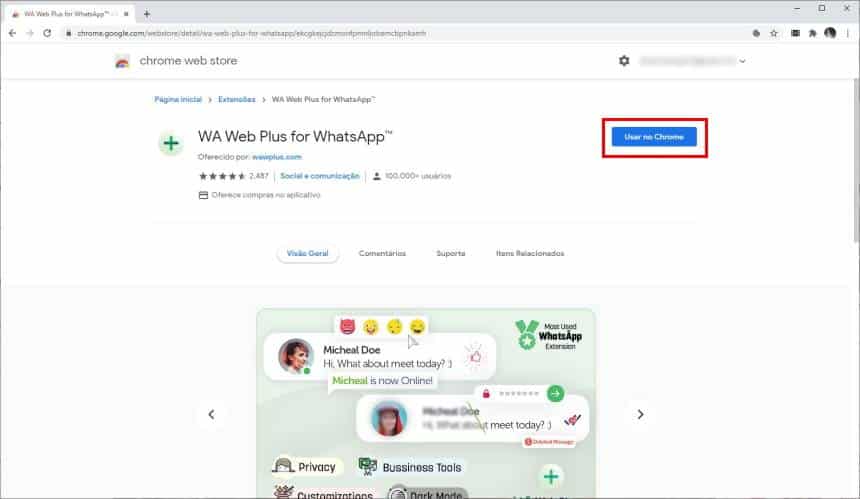Open the settings gear icon
The height and width of the screenshot is (499, 860).
point(624,61)
